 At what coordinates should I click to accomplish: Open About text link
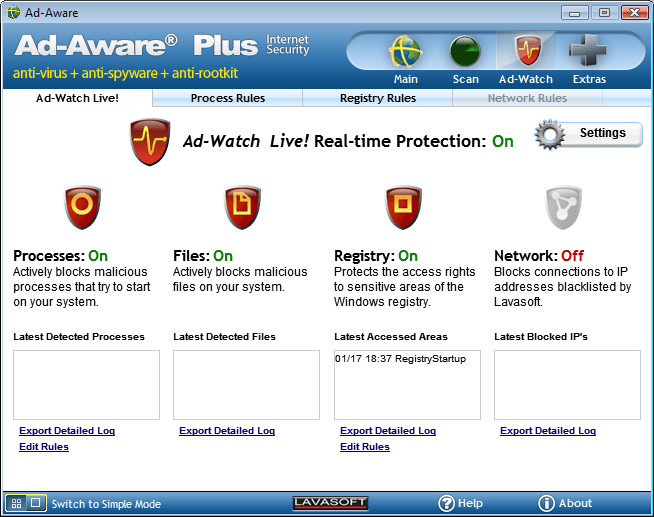576,503
